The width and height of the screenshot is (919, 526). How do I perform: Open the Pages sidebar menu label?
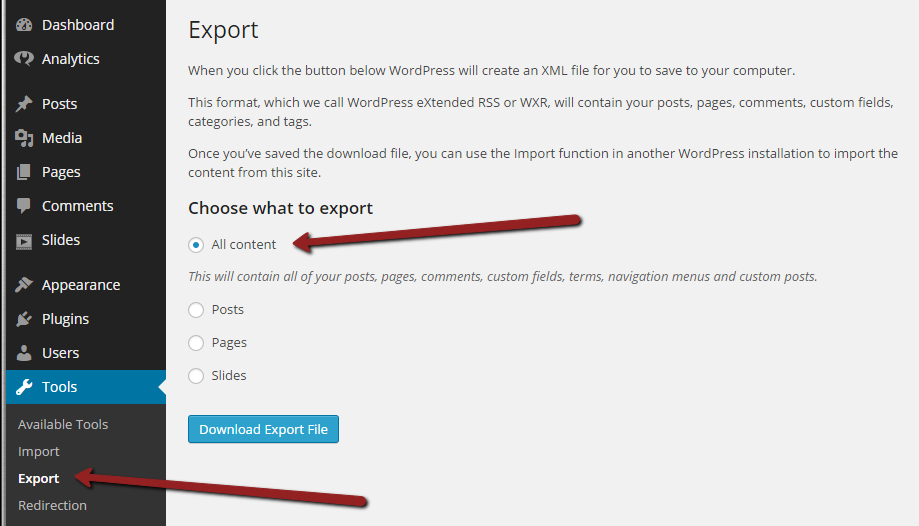[x=61, y=172]
